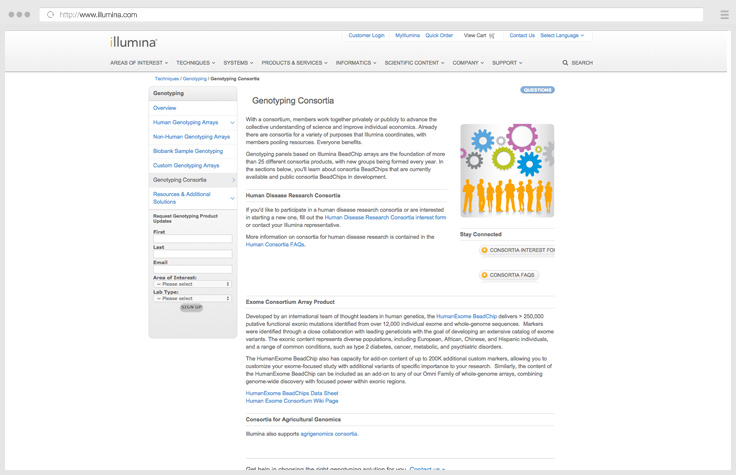The width and height of the screenshot is (736, 475).
Task: Expand Resources & Additional Solutions section
Action: pos(232,198)
